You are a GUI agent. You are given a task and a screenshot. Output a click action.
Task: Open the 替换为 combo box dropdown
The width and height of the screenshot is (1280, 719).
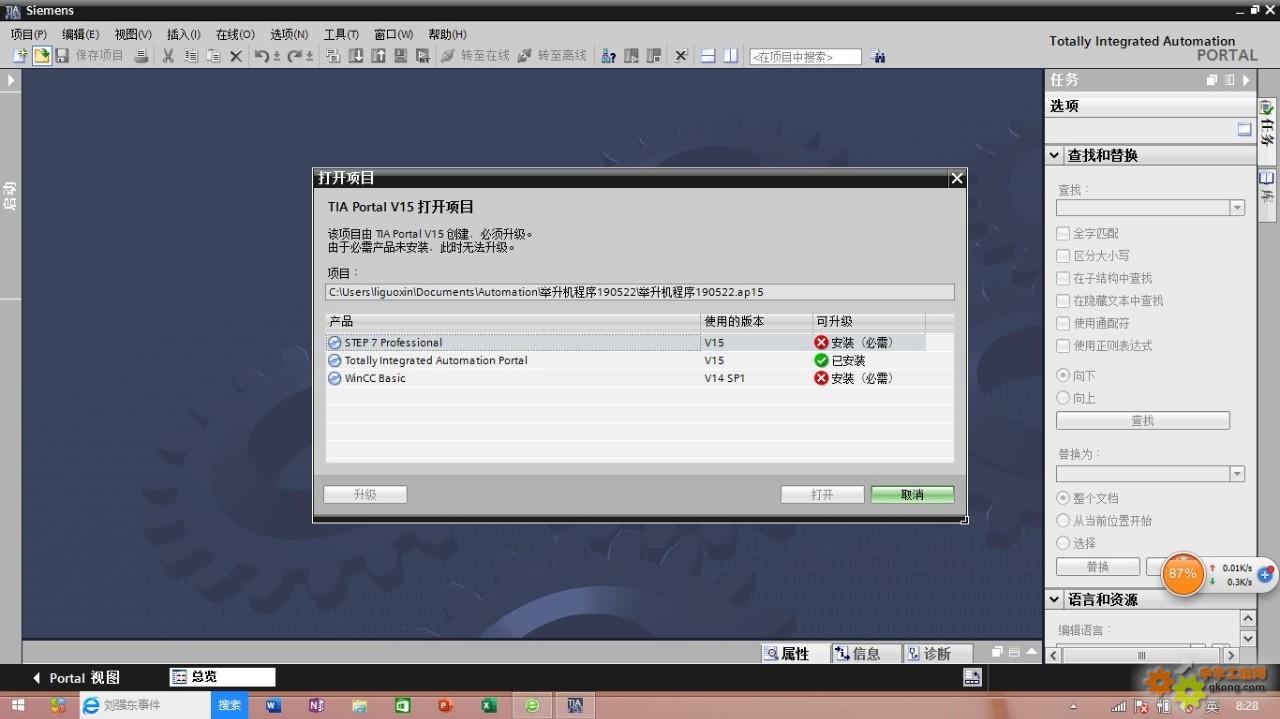click(x=1237, y=473)
